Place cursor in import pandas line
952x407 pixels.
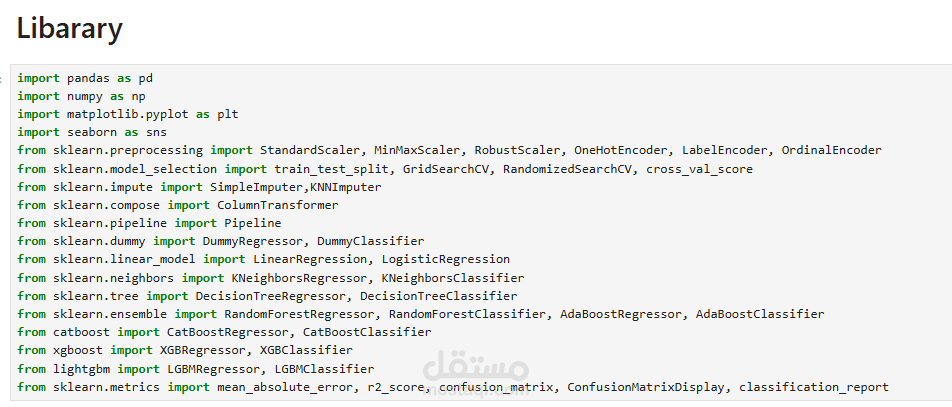(x=85, y=77)
